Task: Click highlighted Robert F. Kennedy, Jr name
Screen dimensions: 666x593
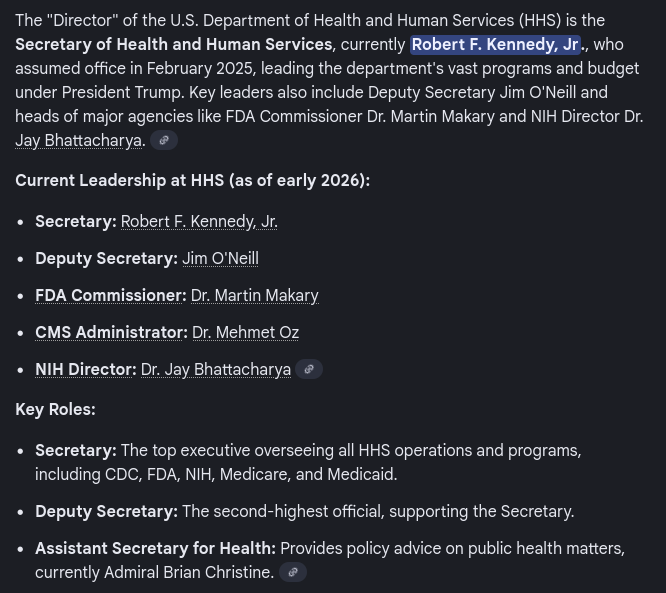Action: click(x=496, y=45)
